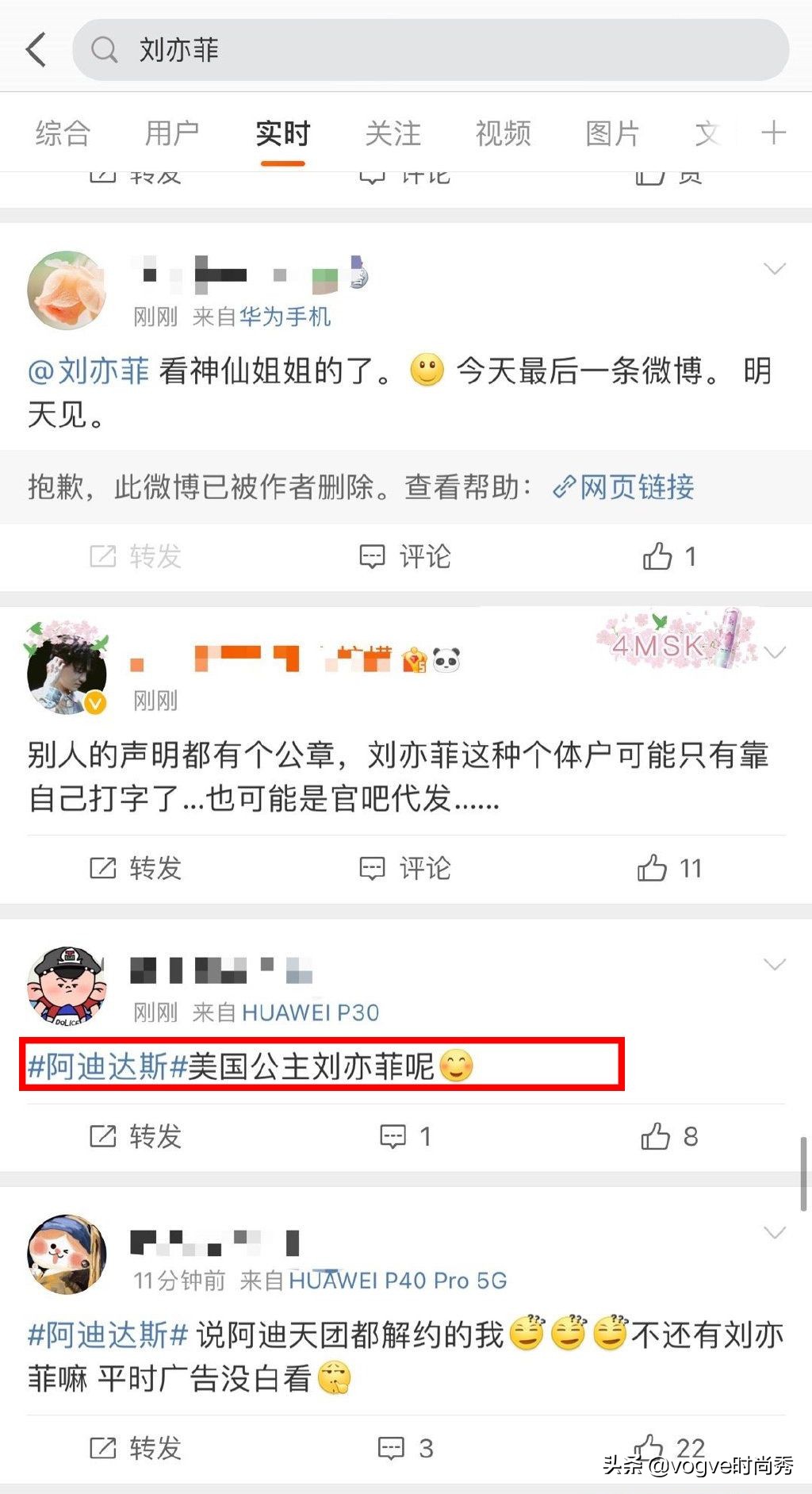Screen dimensions: 812x1494
Task: Open chevron menu on HUAWEI P30 post
Action: coord(774,964)
